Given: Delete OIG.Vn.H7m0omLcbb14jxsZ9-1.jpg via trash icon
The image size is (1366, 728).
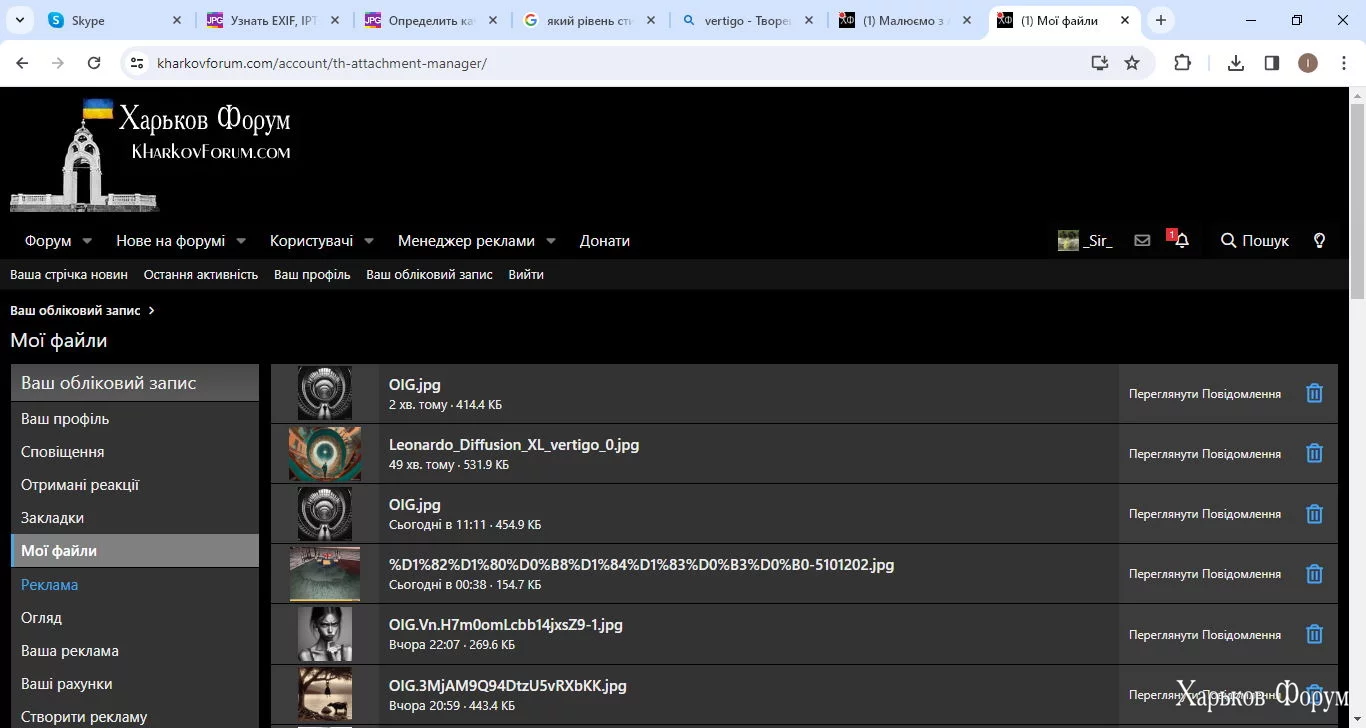Looking at the screenshot, I should tap(1314, 634).
